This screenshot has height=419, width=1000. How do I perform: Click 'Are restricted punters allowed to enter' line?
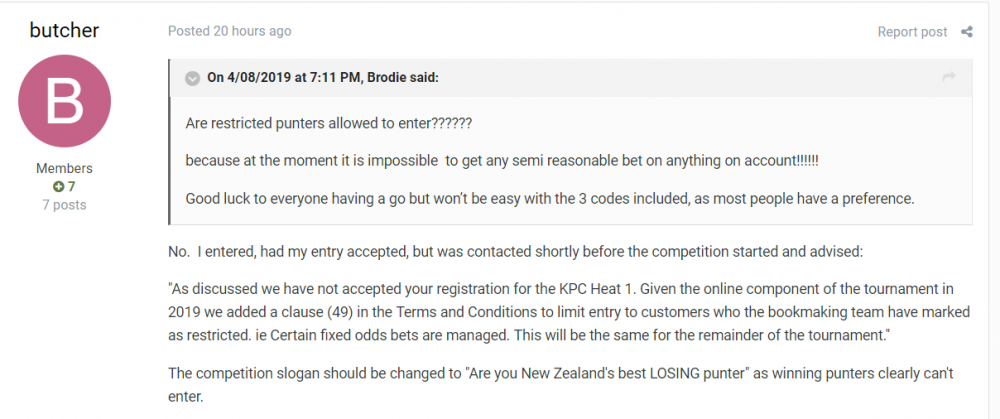tap(328, 123)
